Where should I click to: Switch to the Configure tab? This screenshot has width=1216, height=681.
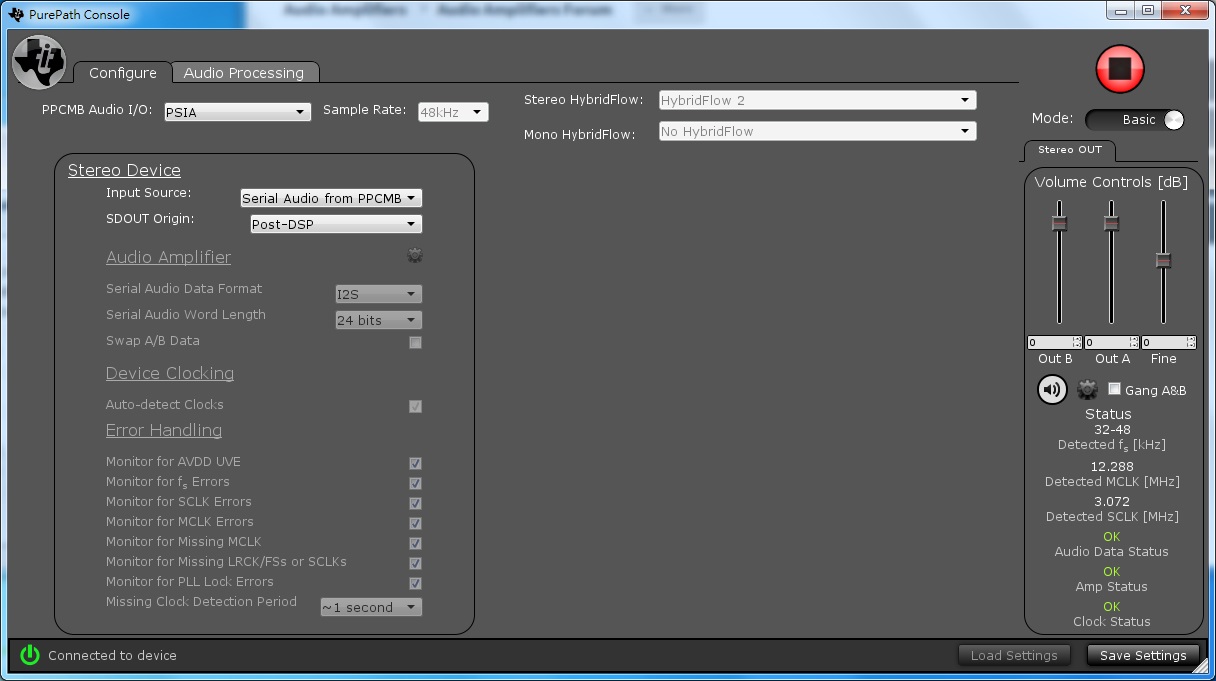(x=123, y=73)
